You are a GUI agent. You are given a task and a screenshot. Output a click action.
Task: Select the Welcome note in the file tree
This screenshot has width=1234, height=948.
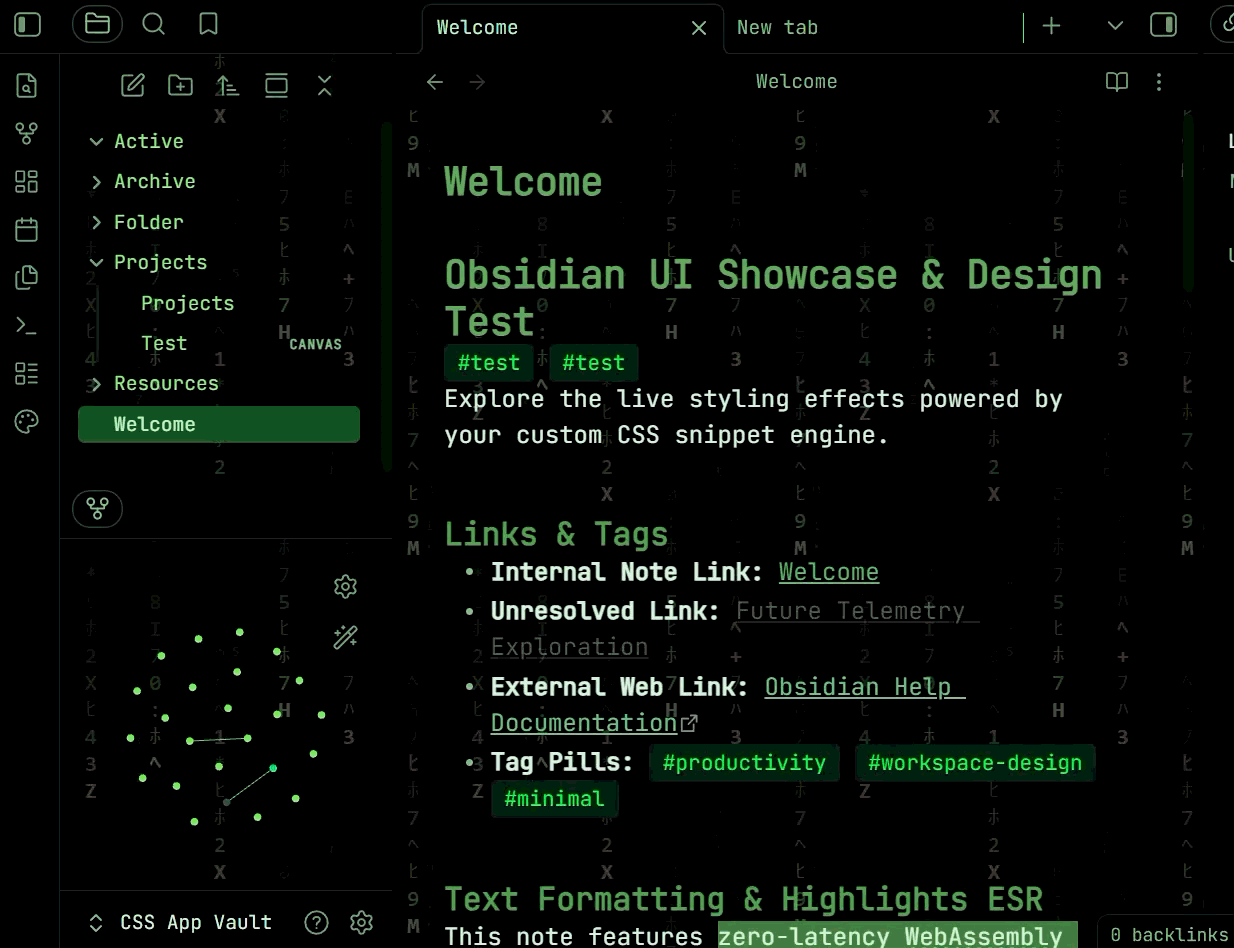coord(218,424)
